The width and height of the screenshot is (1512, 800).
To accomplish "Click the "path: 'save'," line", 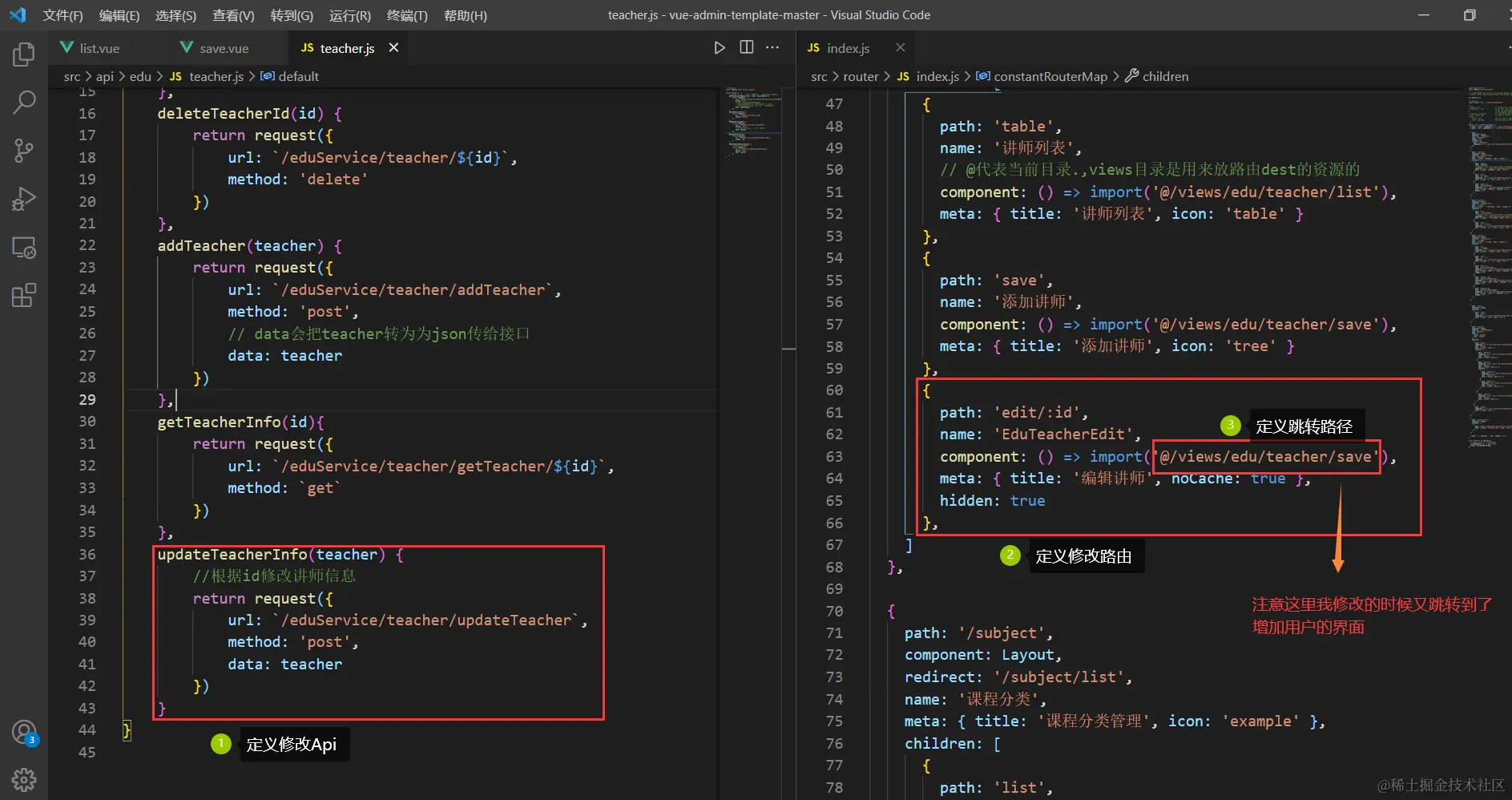I will (x=997, y=280).
